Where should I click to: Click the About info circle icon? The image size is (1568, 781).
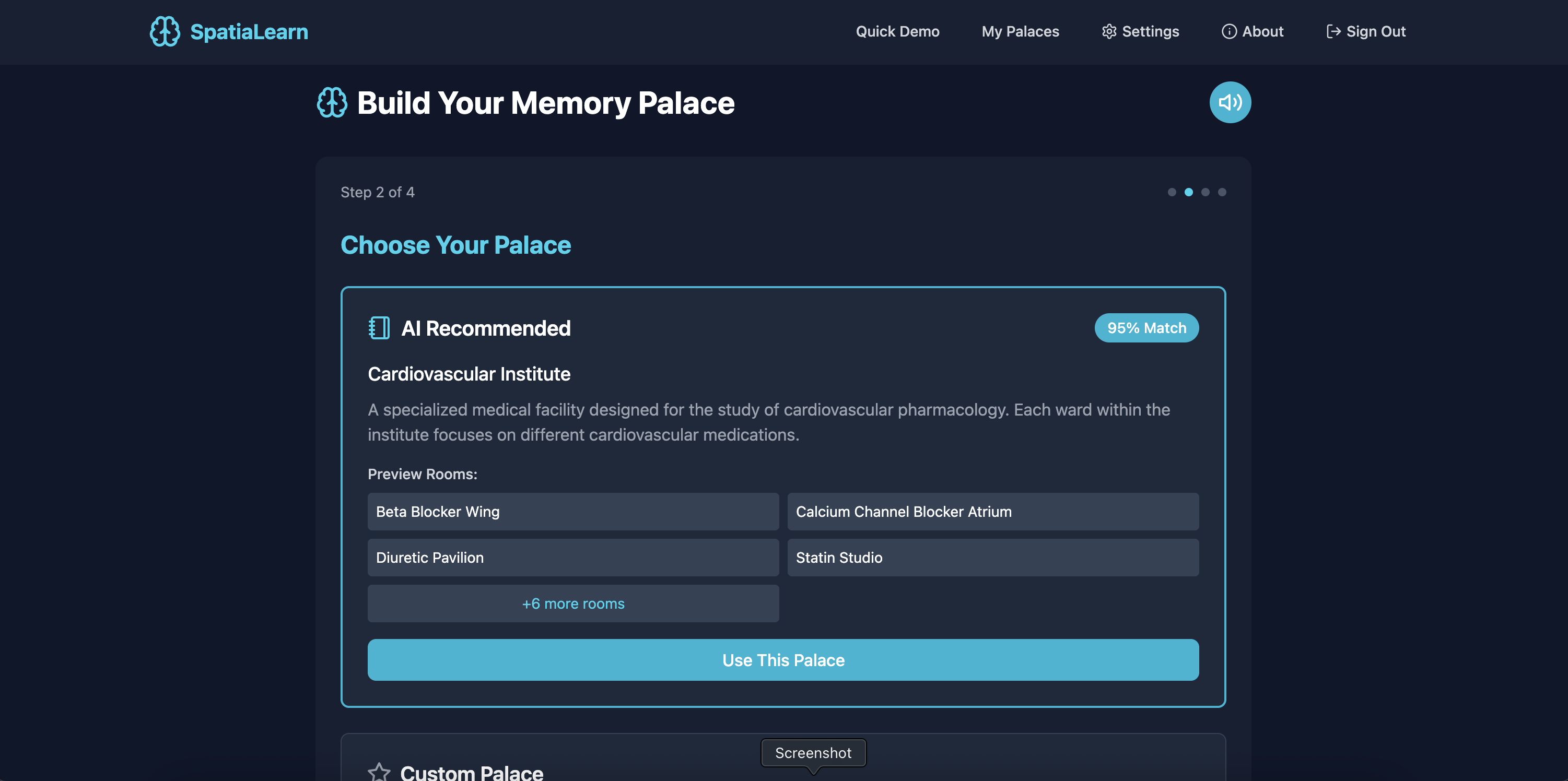(x=1229, y=32)
